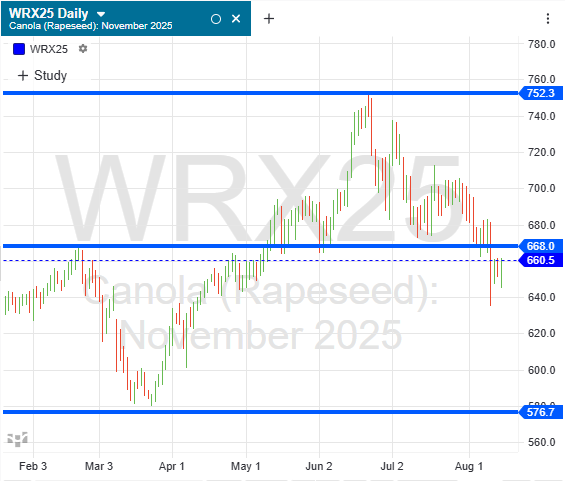Click the 660.5 current price label
565x481 pixels.
[541, 260]
